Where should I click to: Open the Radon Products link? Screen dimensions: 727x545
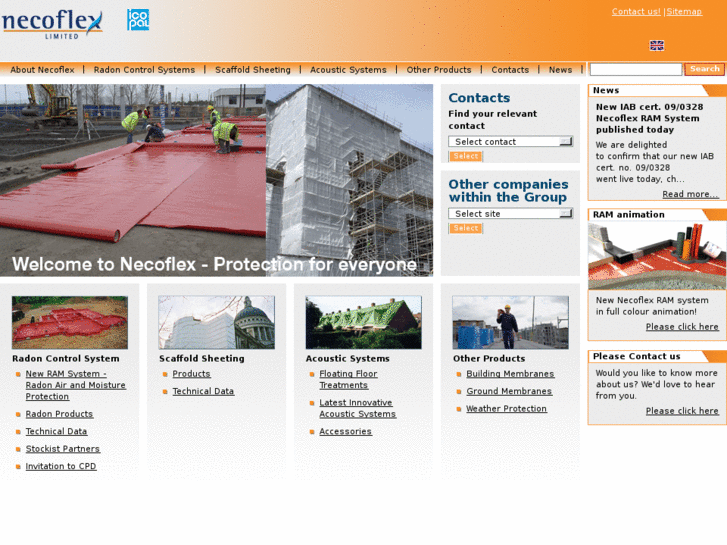(59, 414)
